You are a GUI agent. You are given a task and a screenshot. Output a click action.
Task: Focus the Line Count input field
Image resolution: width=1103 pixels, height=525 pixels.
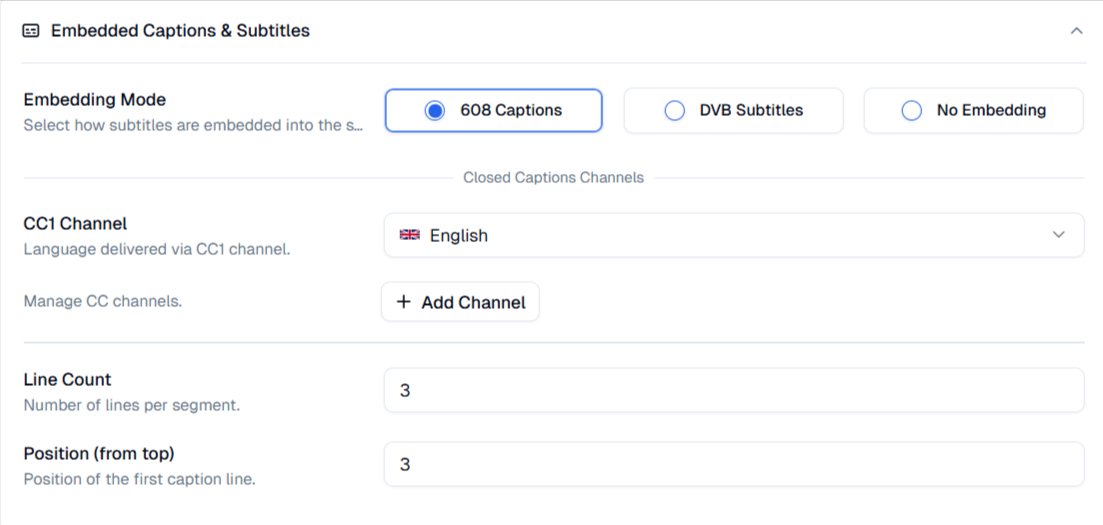(x=733, y=390)
